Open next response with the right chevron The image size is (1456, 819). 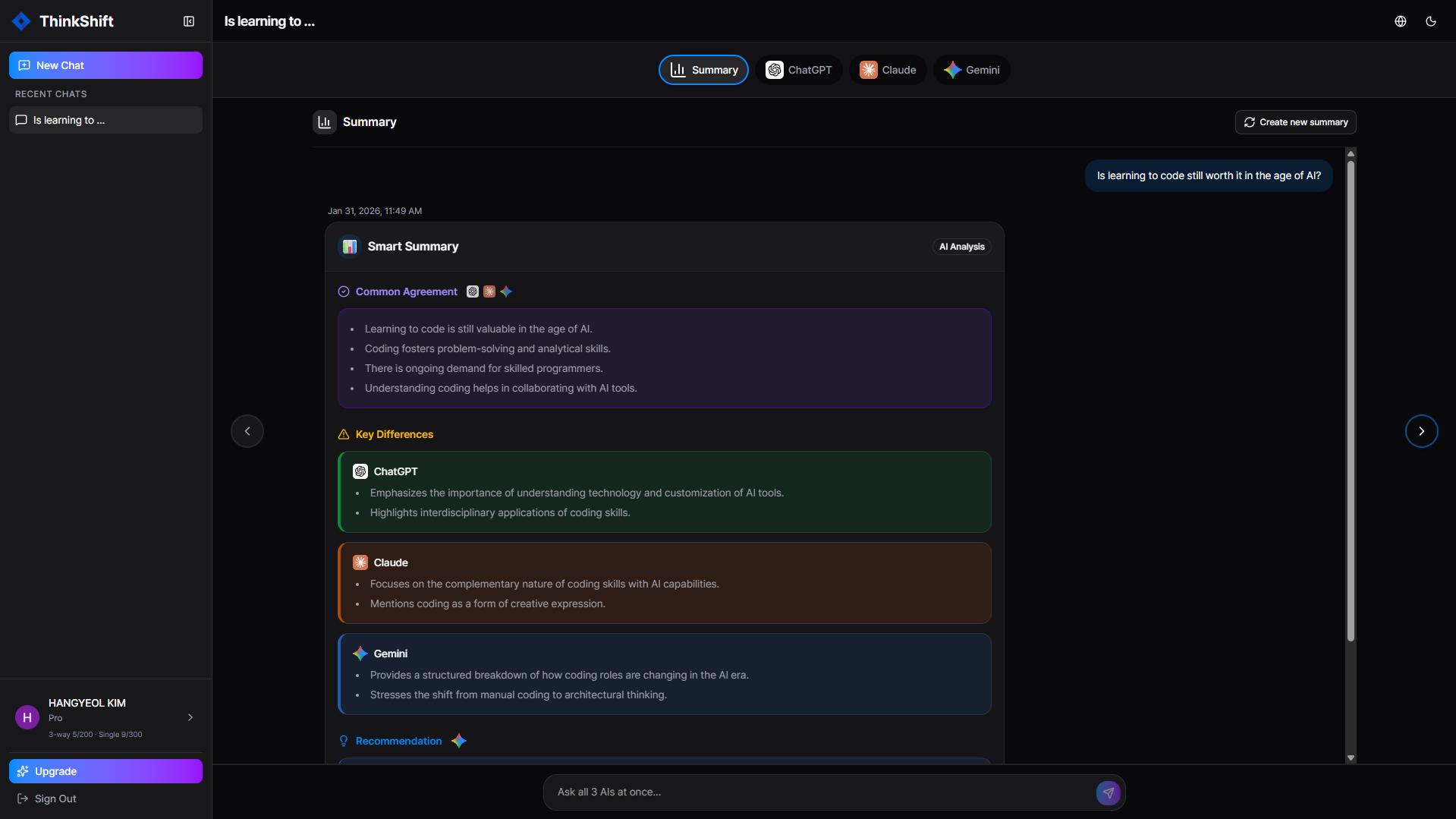[1422, 430]
